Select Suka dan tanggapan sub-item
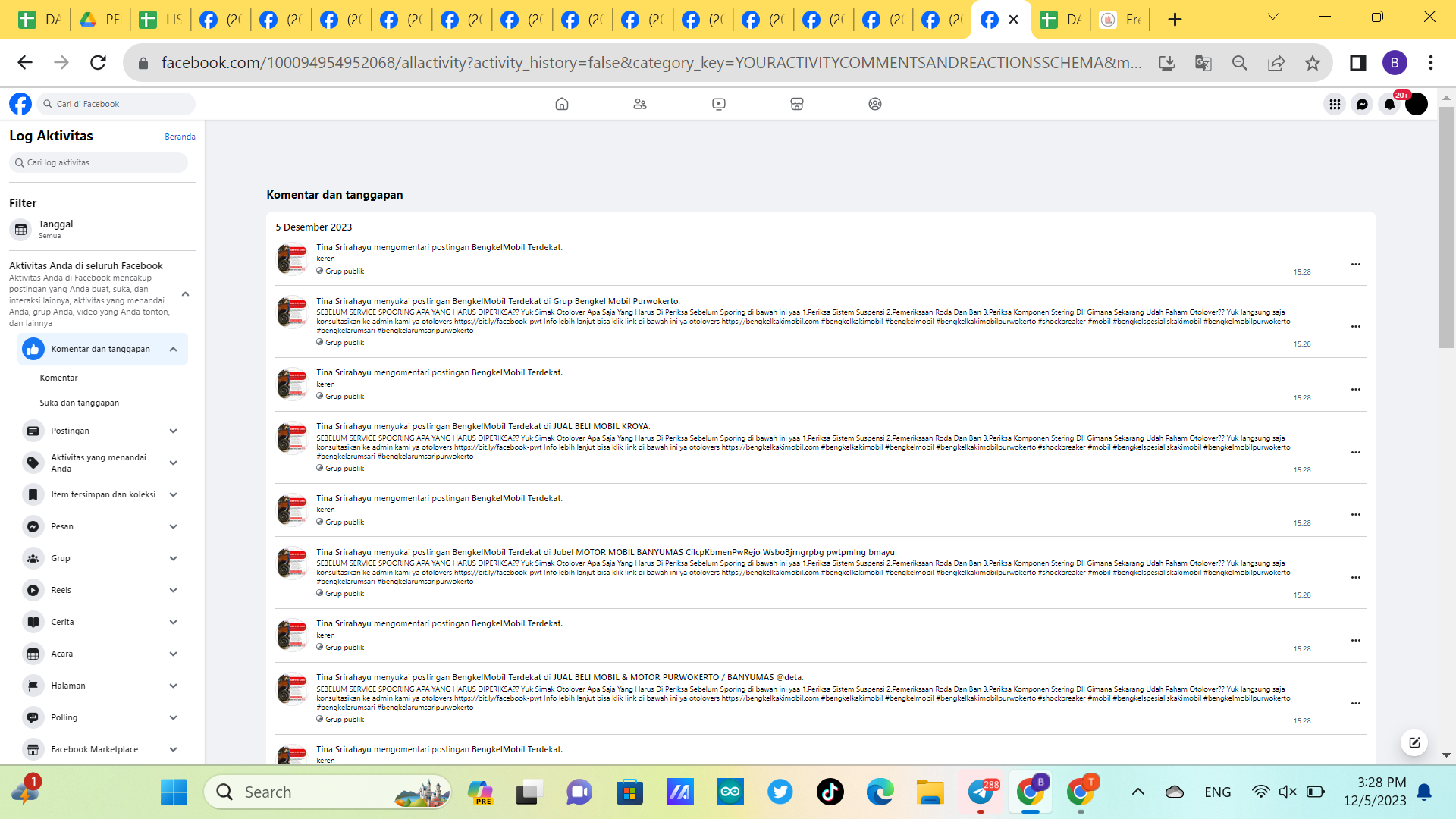The image size is (1456, 819). [x=80, y=403]
